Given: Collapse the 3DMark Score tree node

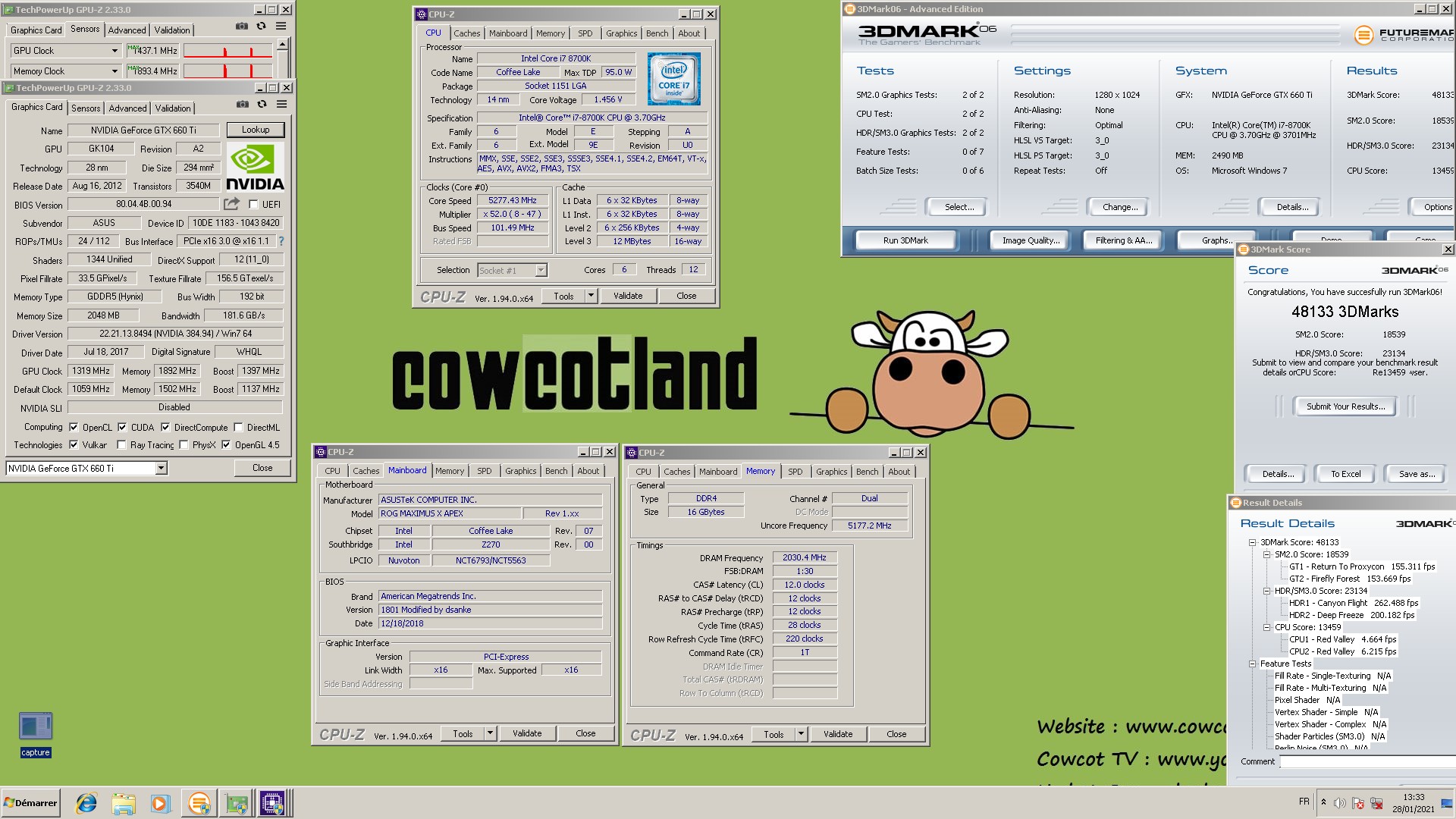Looking at the screenshot, I should [x=1253, y=542].
